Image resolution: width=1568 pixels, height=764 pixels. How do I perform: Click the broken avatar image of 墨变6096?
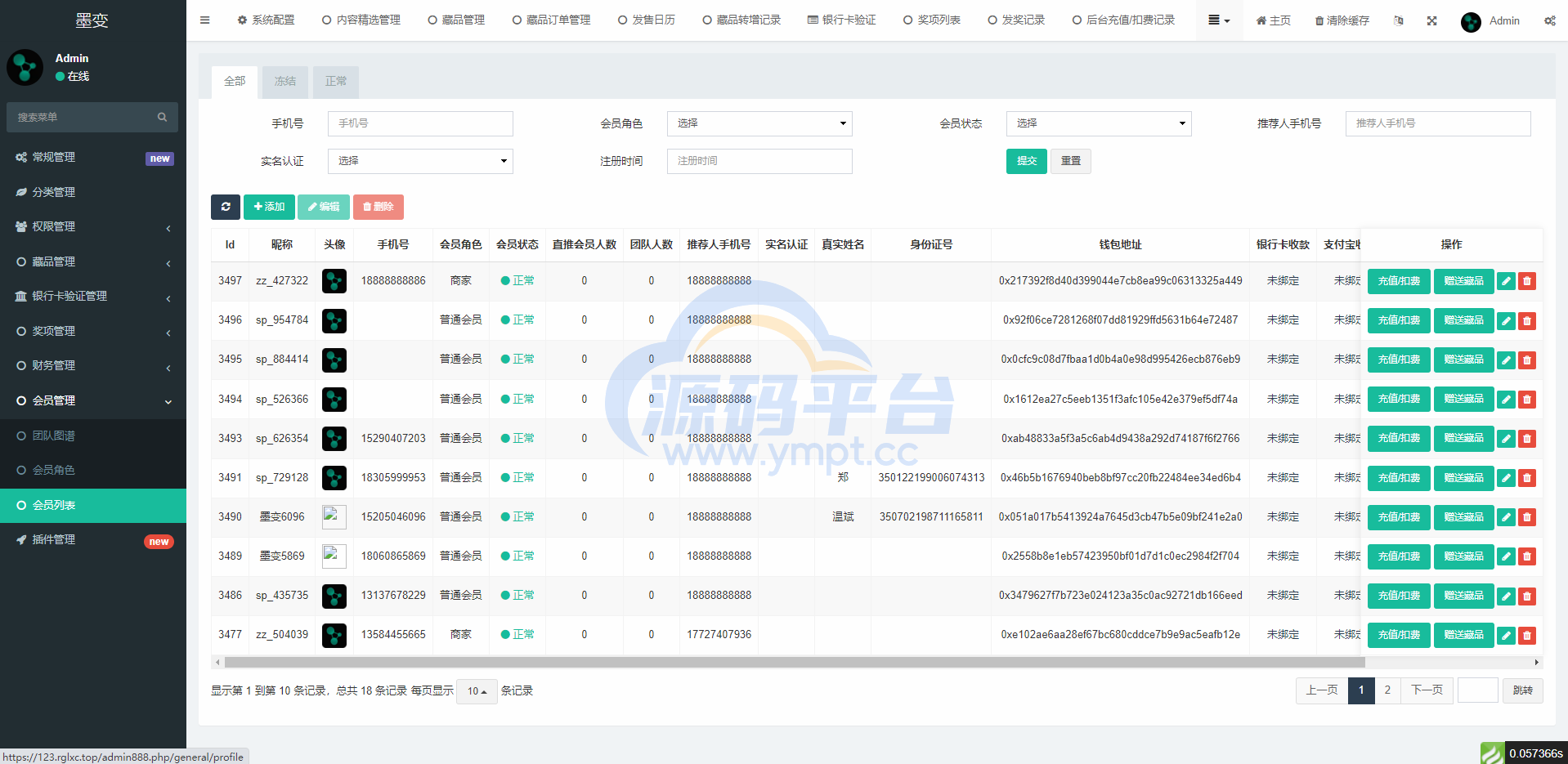click(334, 517)
